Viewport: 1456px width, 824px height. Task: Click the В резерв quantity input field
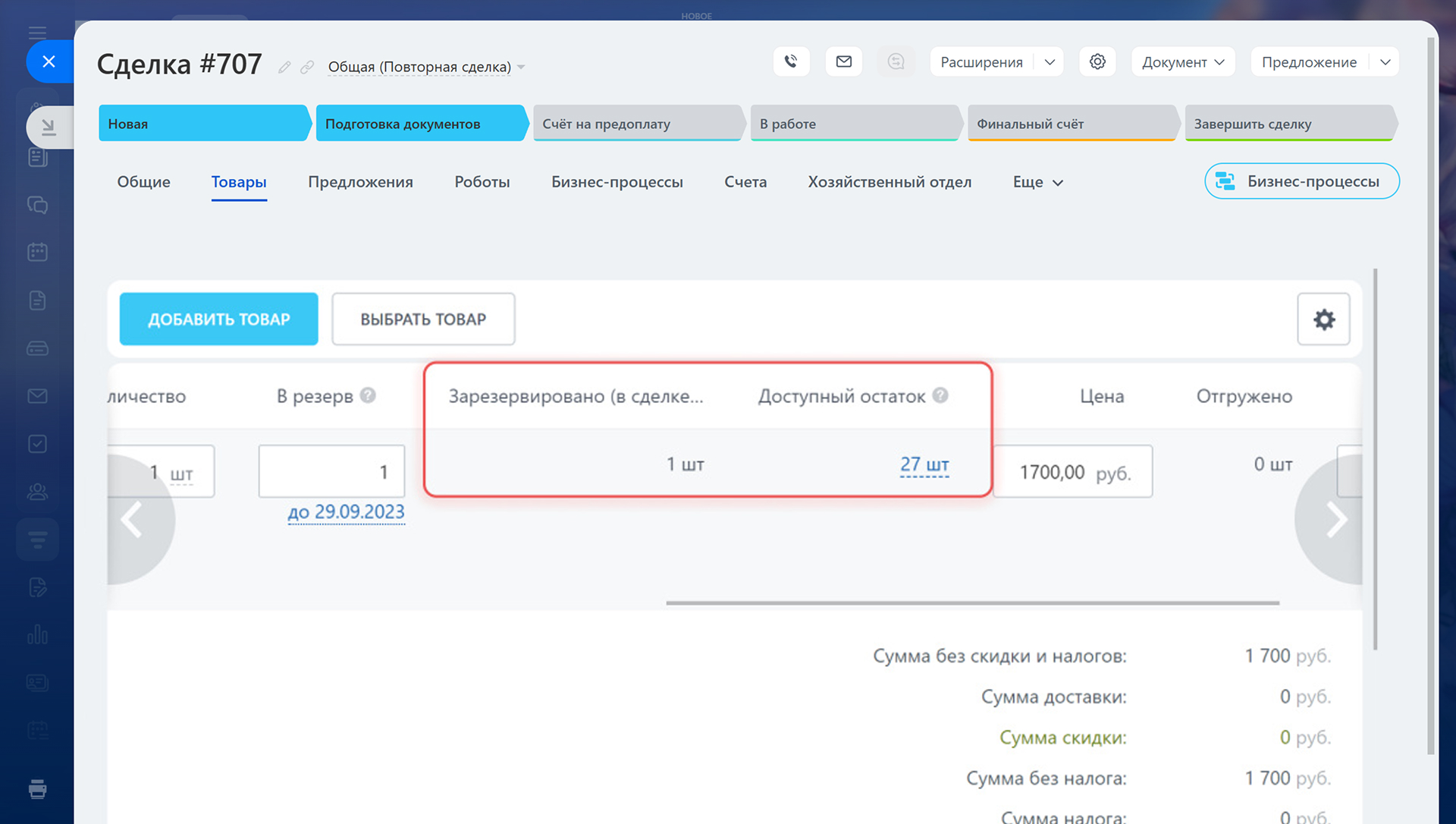pos(331,471)
